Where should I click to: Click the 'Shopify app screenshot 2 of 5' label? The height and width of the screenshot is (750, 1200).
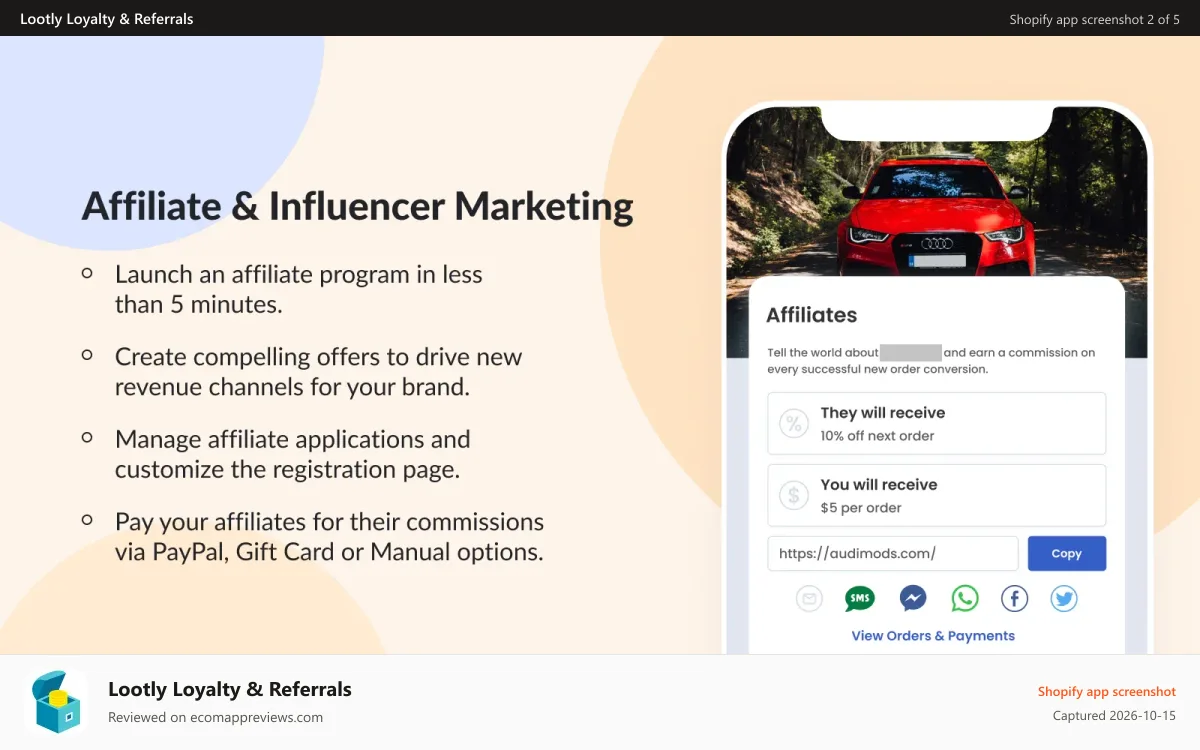click(1094, 19)
